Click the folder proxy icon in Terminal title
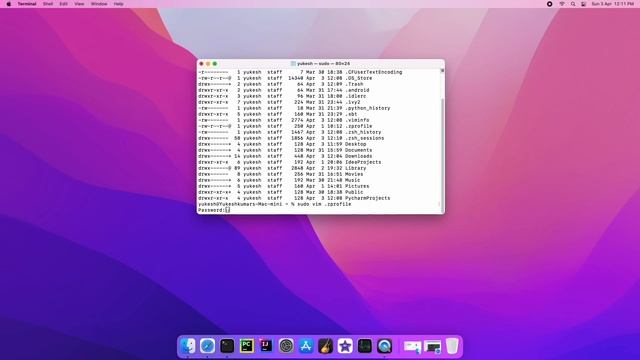This screenshot has width=640, height=360. (x=293, y=64)
